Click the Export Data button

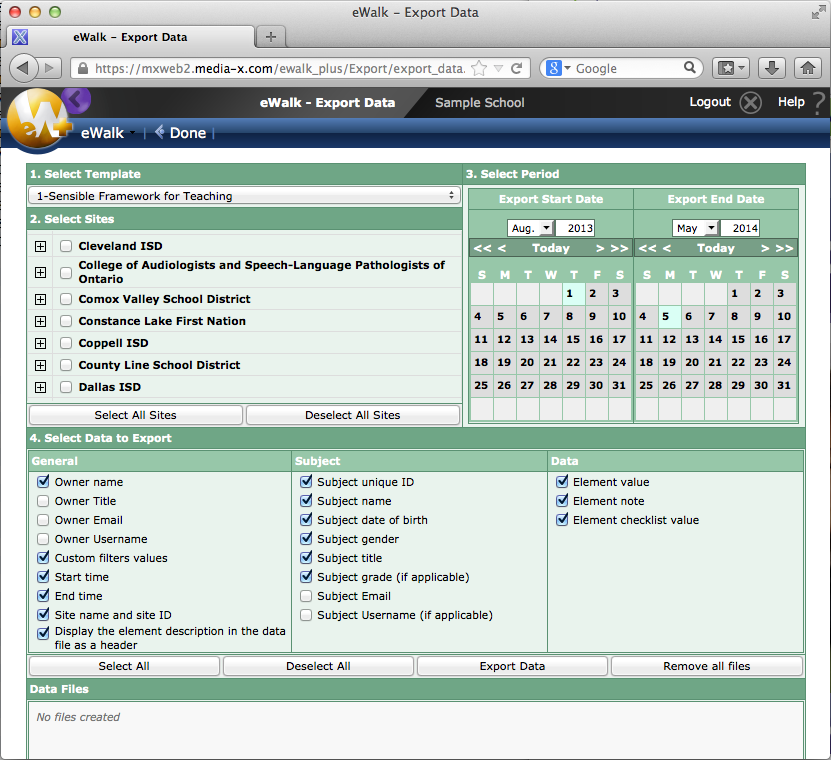512,666
